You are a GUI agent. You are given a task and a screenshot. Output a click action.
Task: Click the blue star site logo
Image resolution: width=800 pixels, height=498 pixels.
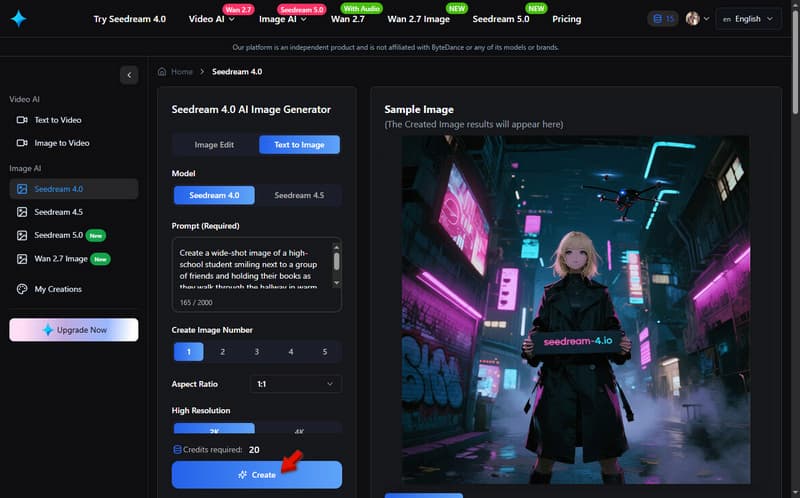(18, 19)
